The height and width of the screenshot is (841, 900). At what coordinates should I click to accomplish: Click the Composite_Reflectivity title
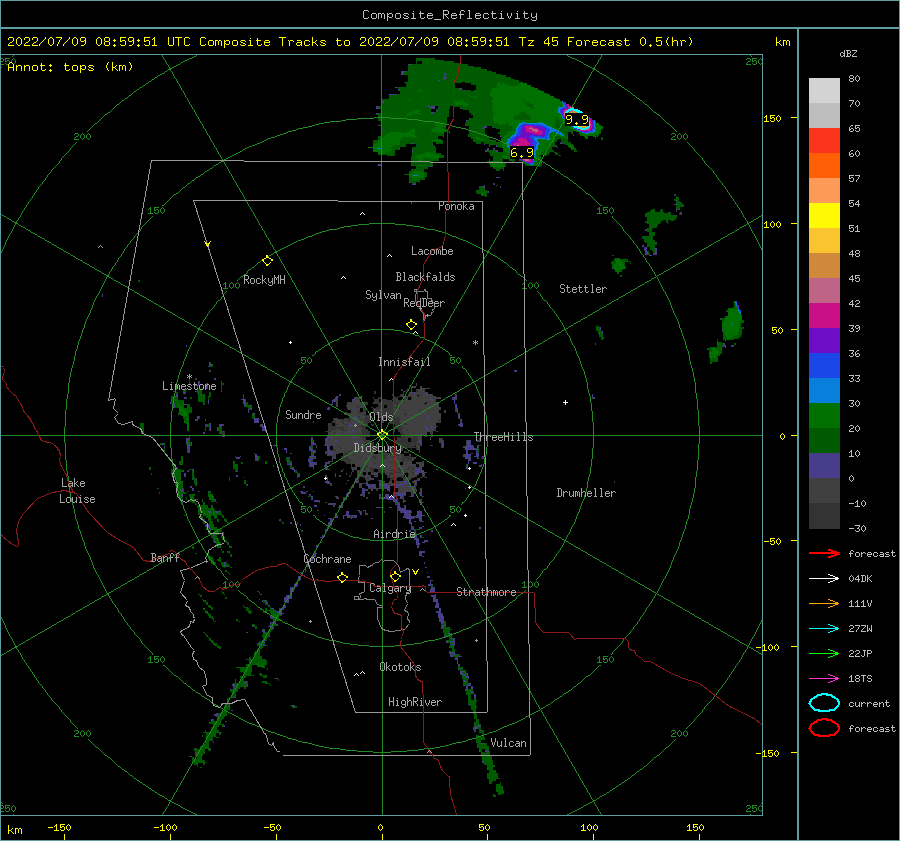[x=449, y=15]
